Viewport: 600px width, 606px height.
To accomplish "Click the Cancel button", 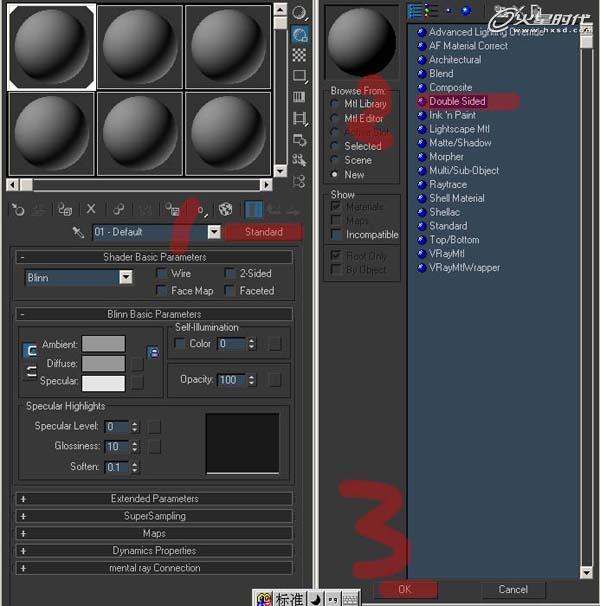I will [513, 589].
